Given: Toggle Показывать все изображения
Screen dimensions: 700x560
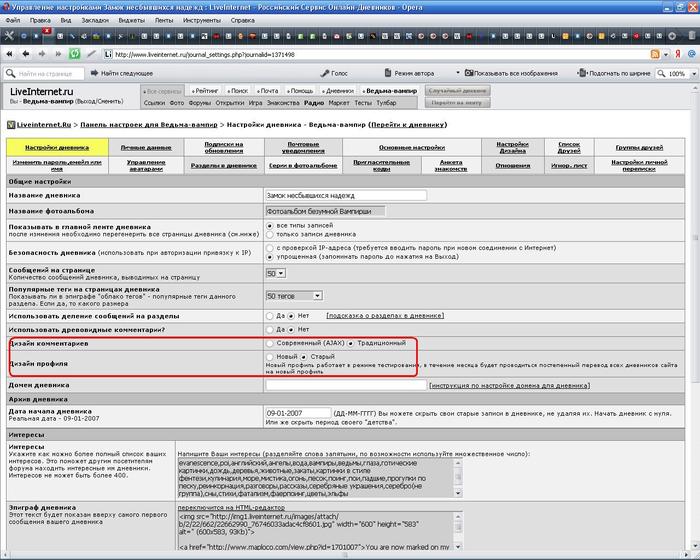Looking at the screenshot, I should 511,73.
